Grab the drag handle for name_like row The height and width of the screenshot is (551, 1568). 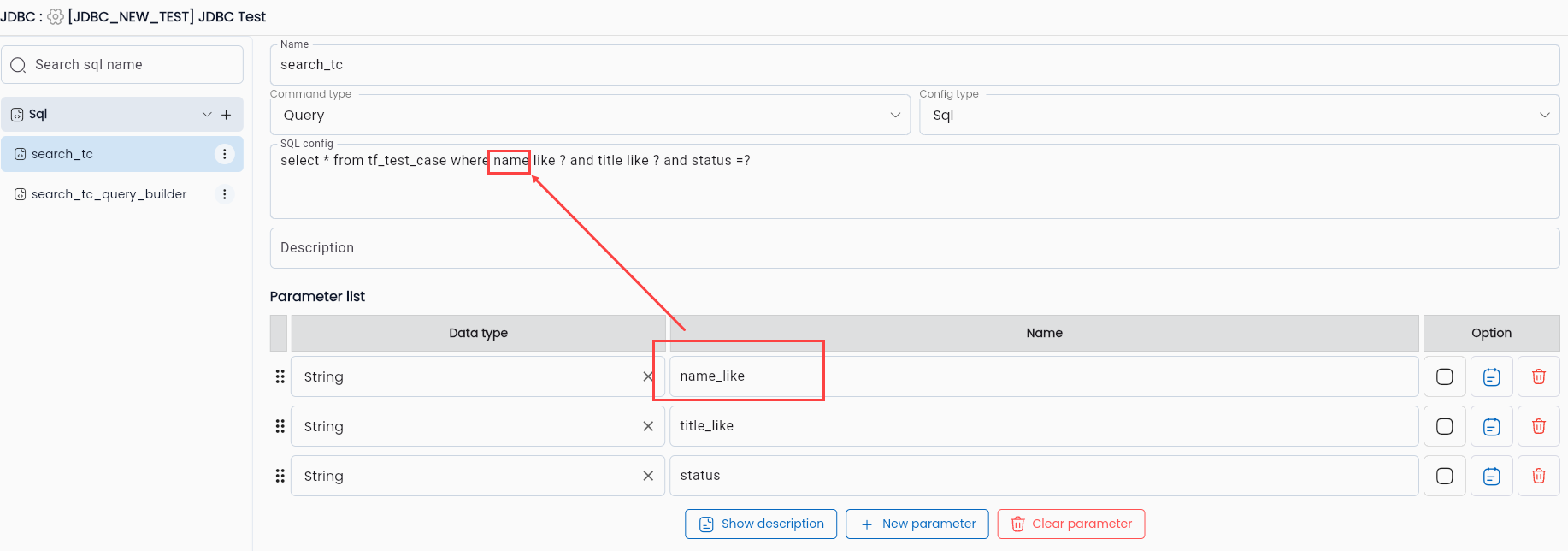tap(280, 376)
